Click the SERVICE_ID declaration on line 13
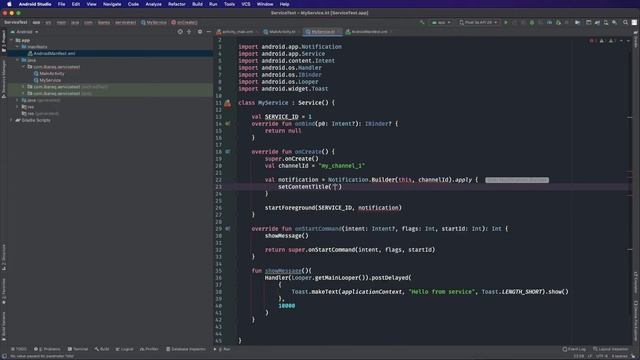640x360 pixels. pyautogui.click(x=282, y=117)
